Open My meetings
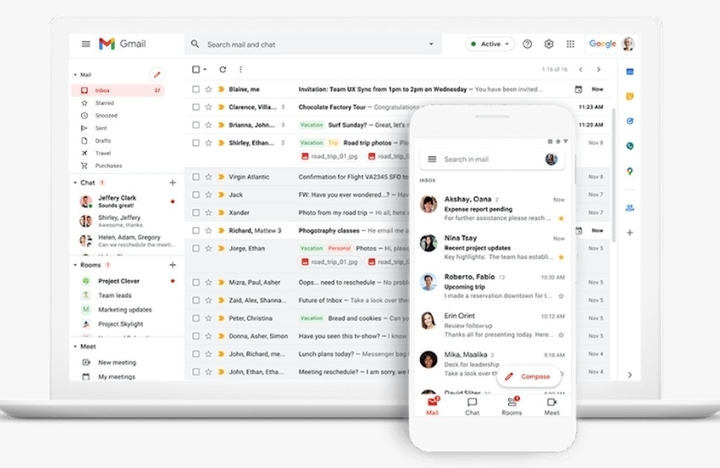Viewport: 720px width, 468px height. click(116, 377)
